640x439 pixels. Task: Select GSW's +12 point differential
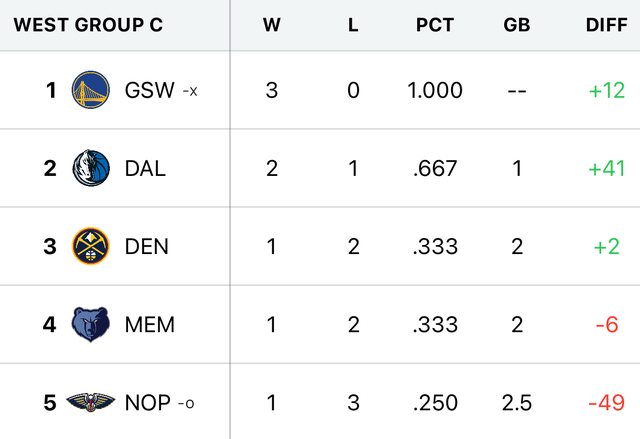pos(606,90)
